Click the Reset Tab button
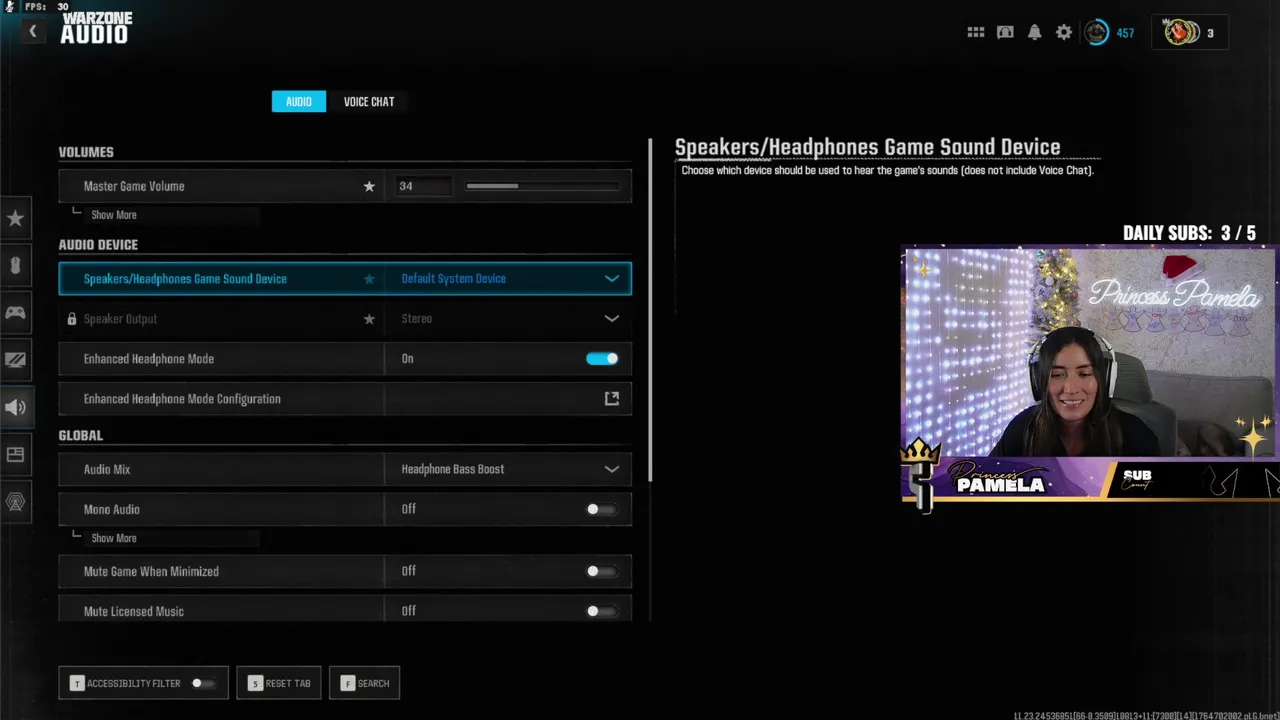Image resolution: width=1280 pixels, height=720 pixels. coord(279,683)
